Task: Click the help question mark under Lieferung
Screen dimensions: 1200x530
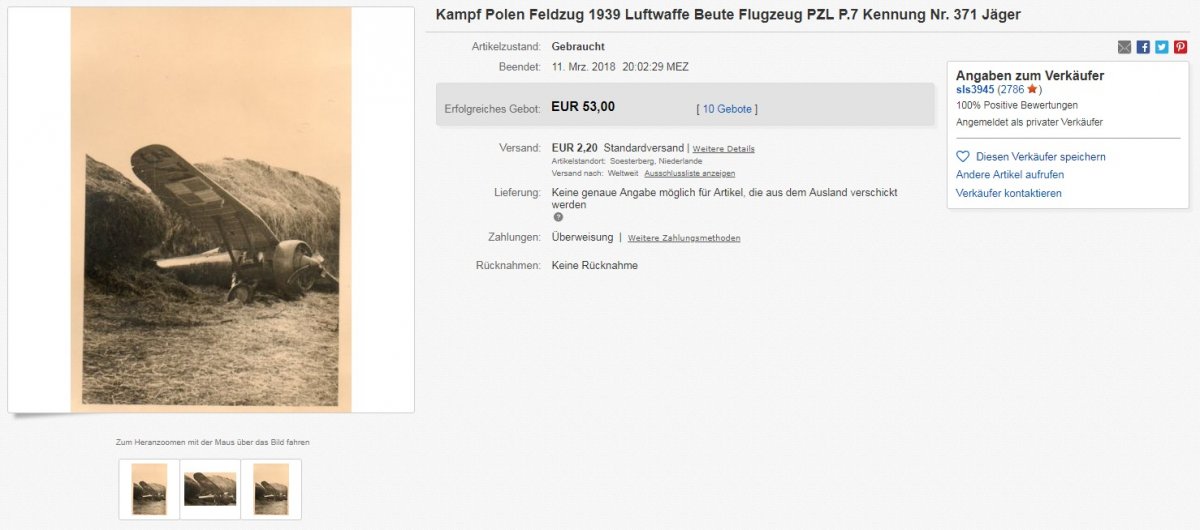Action: click(558, 217)
